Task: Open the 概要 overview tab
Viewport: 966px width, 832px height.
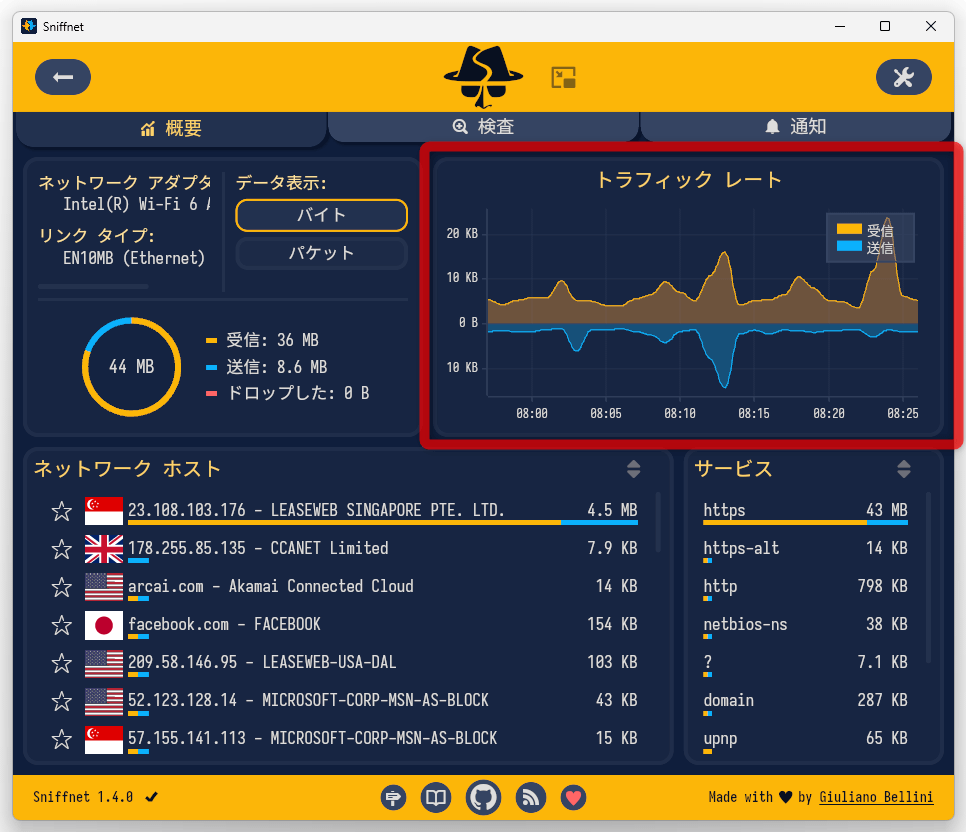Action: [x=171, y=128]
